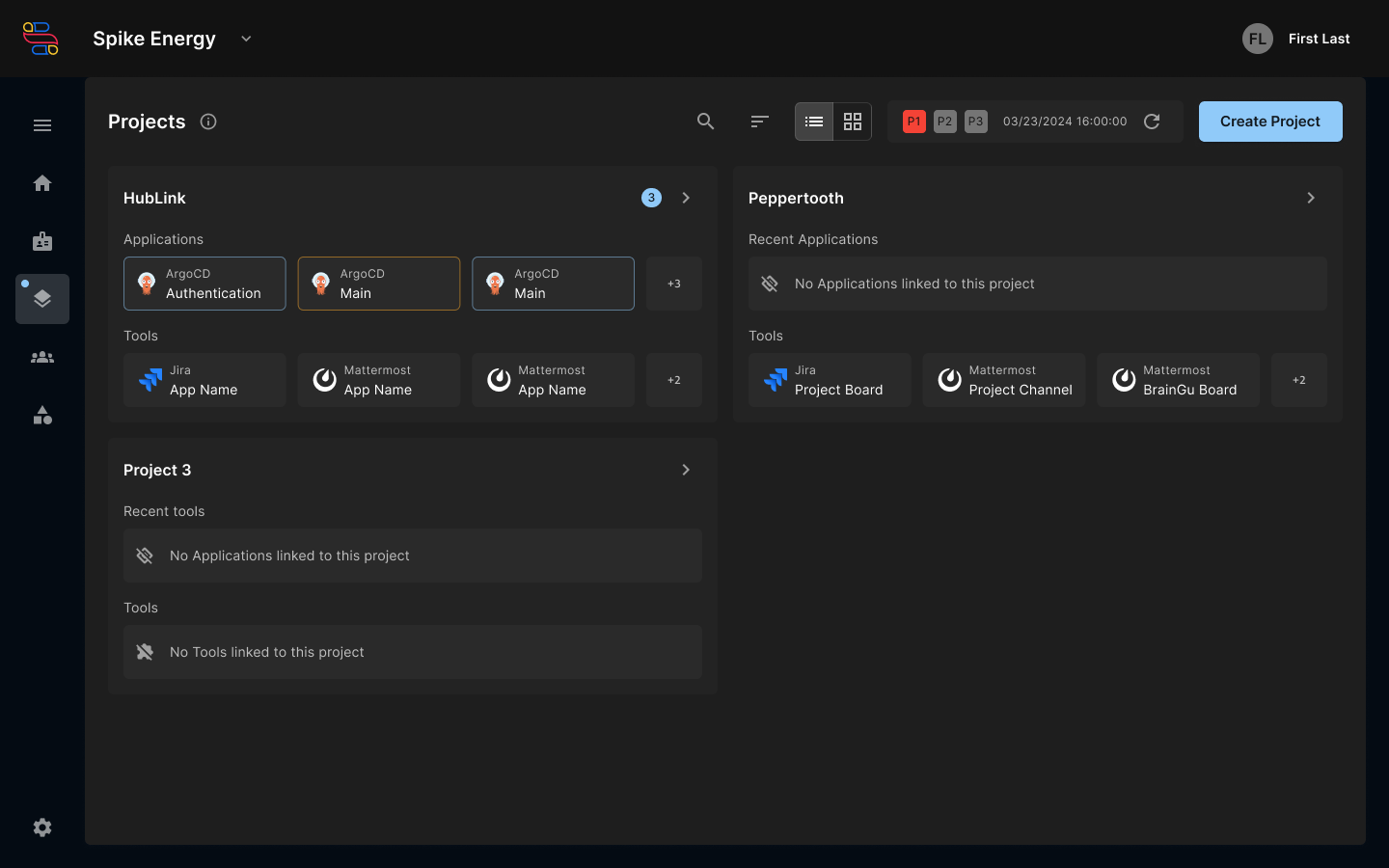Viewport: 1389px width, 868px height.
Task: Click the shapes icon at sidebar bottom
Action: tap(42, 415)
